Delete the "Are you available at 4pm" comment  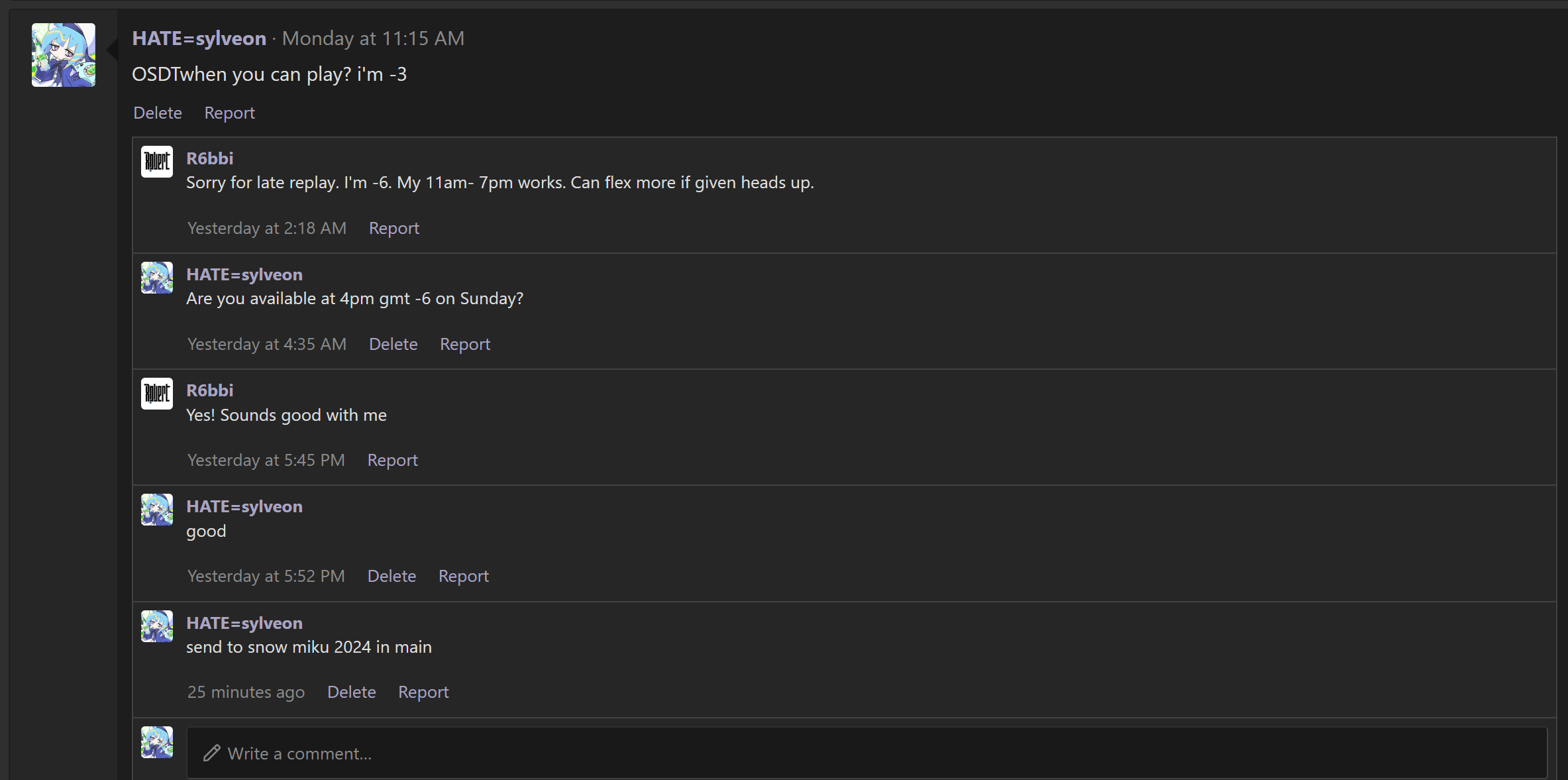pos(393,344)
